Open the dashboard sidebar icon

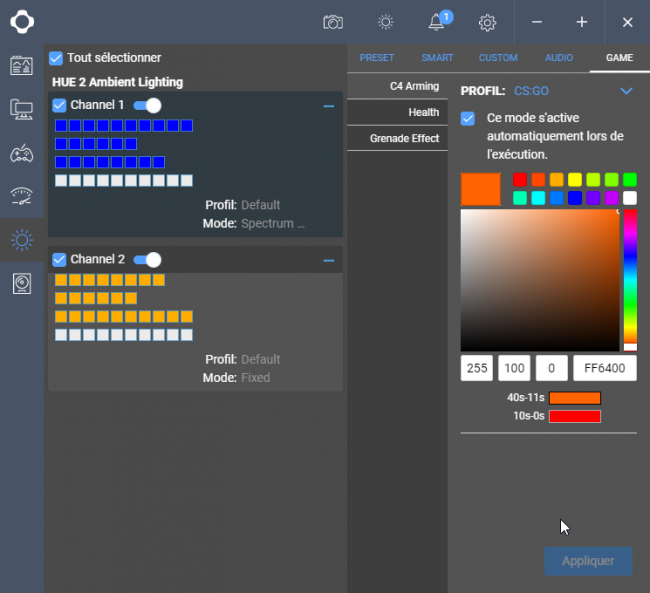click(22, 66)
